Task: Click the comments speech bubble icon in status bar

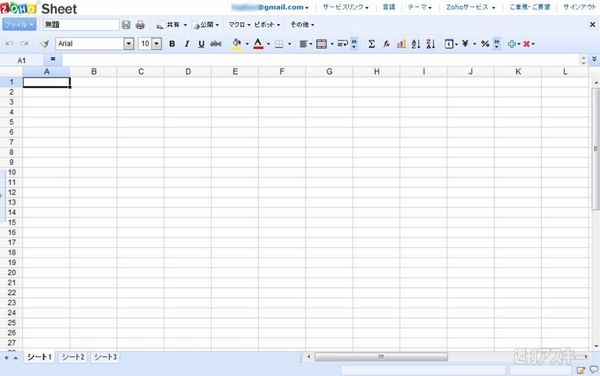Action: click(x=594, y=369)
